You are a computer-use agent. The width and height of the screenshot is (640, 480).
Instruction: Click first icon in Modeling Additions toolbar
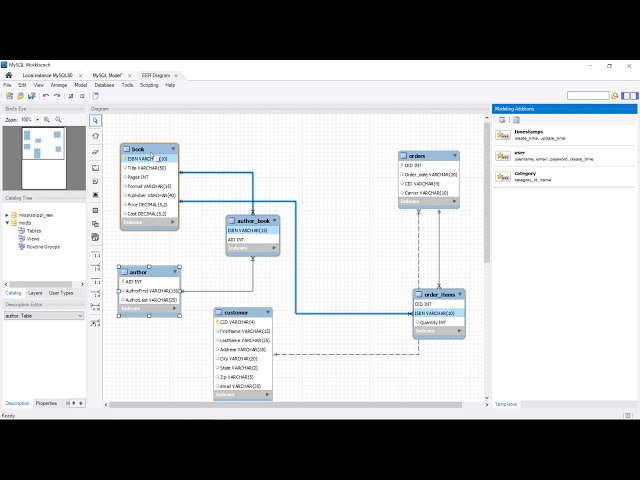coord(502,120)
